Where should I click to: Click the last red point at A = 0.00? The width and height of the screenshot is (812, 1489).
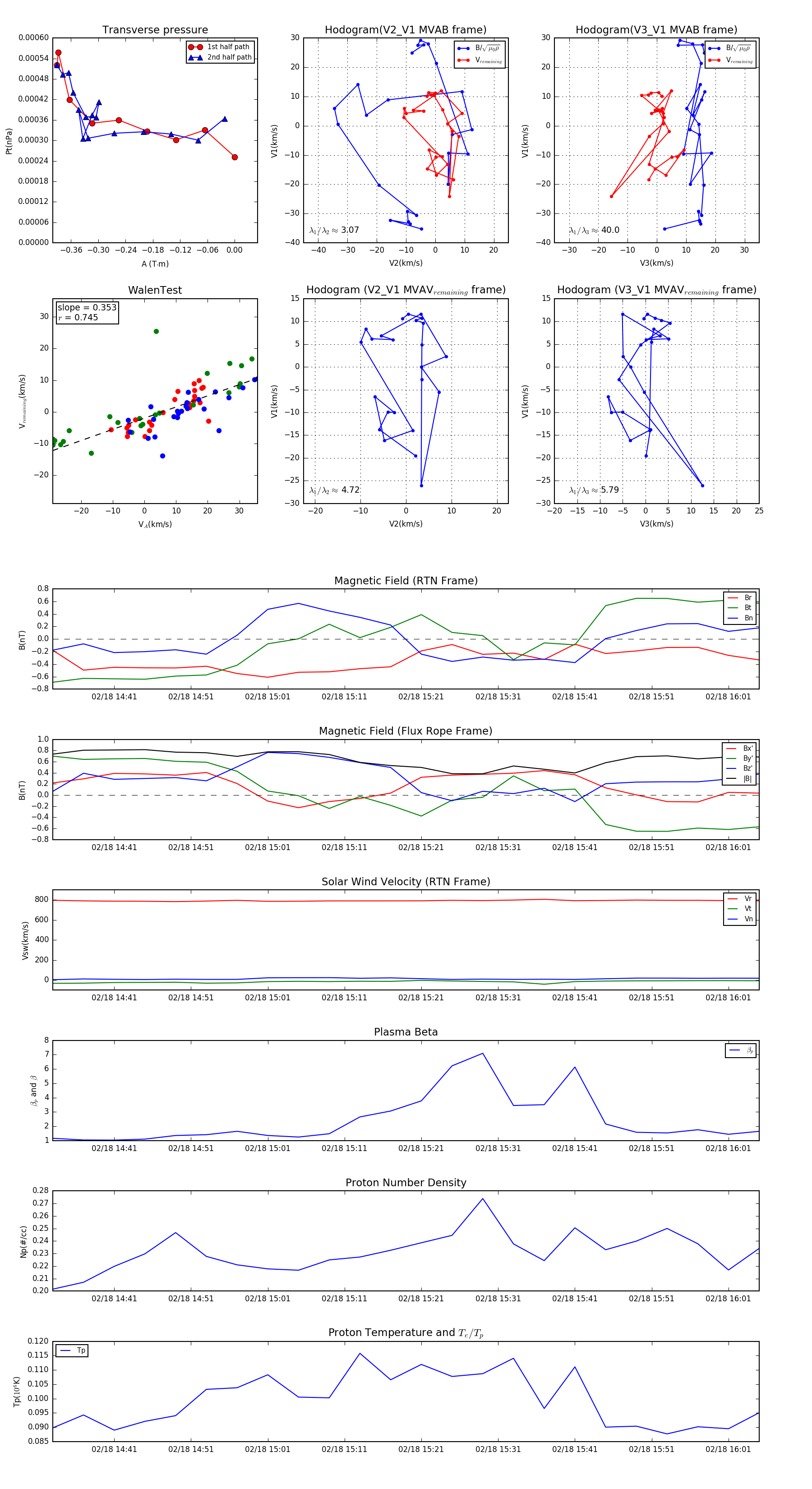point(235,157)
